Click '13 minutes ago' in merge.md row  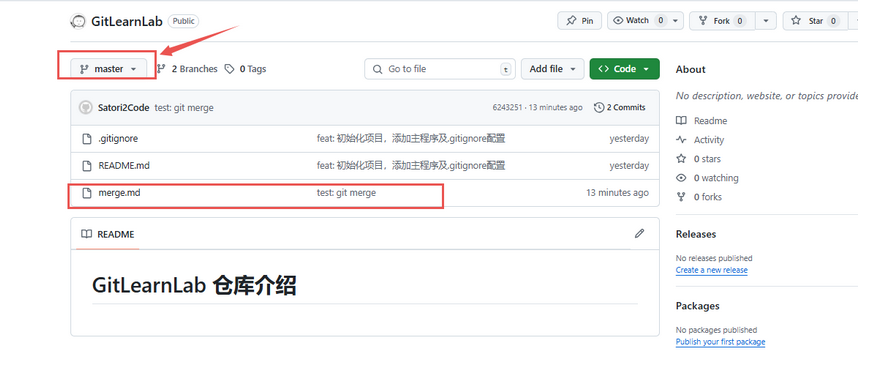(617, 193)
